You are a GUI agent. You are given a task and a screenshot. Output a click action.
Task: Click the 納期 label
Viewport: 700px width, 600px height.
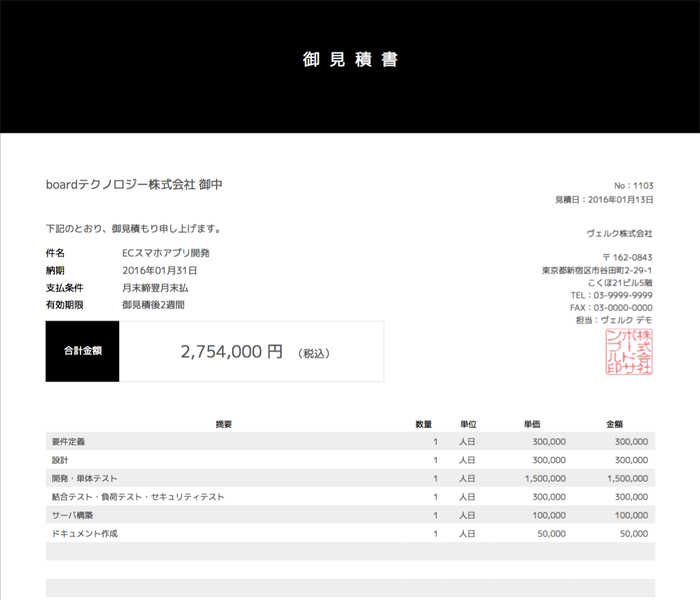coord(55,271)
